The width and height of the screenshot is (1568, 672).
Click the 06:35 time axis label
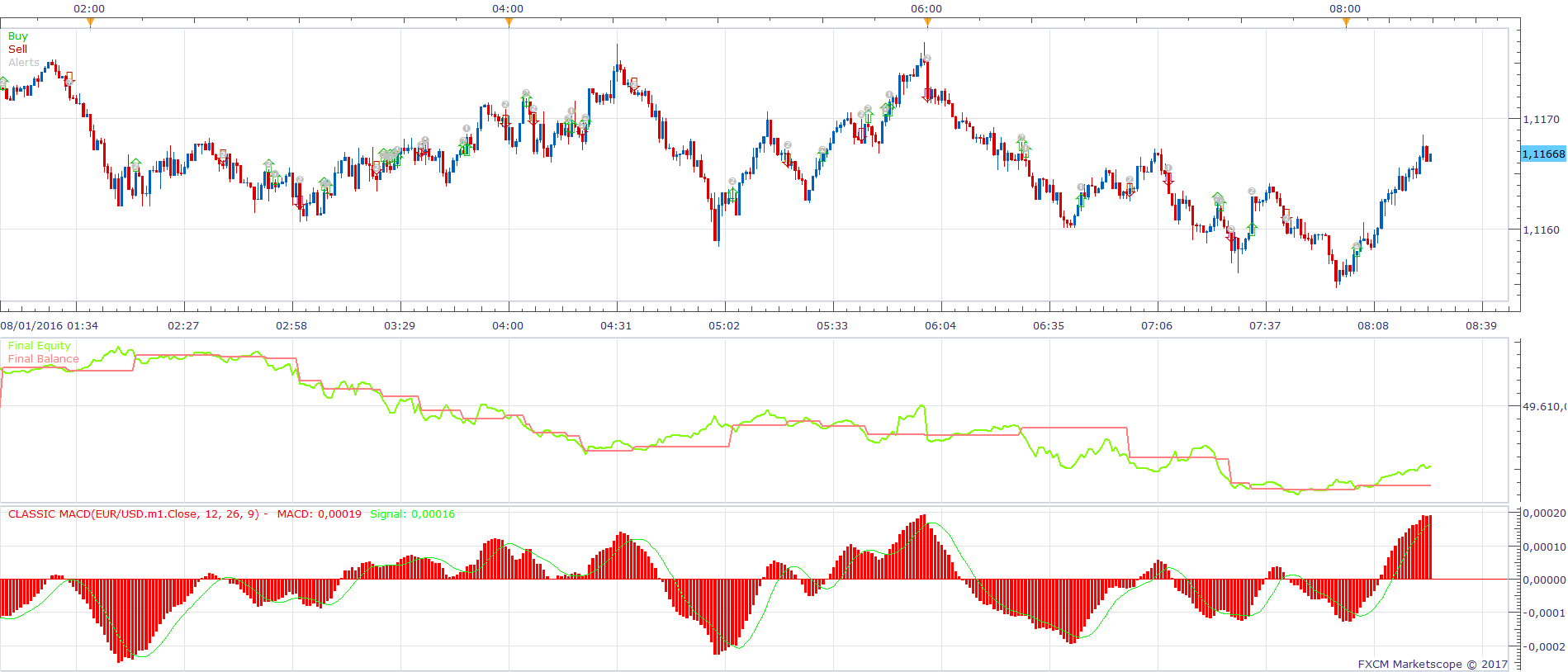[1049, 325]
